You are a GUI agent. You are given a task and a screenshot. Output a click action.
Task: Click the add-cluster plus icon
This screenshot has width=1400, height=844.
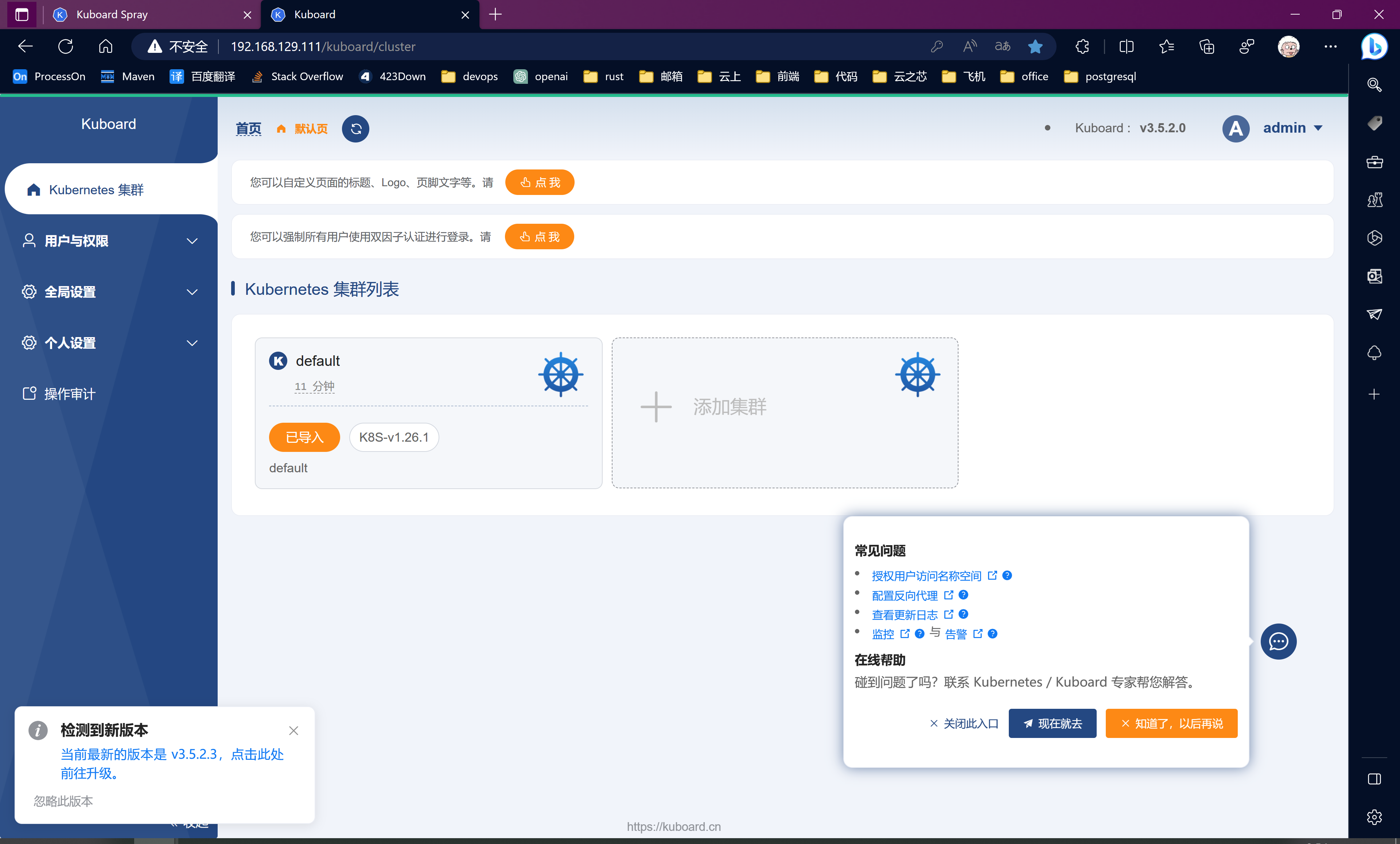pos(656,407)
